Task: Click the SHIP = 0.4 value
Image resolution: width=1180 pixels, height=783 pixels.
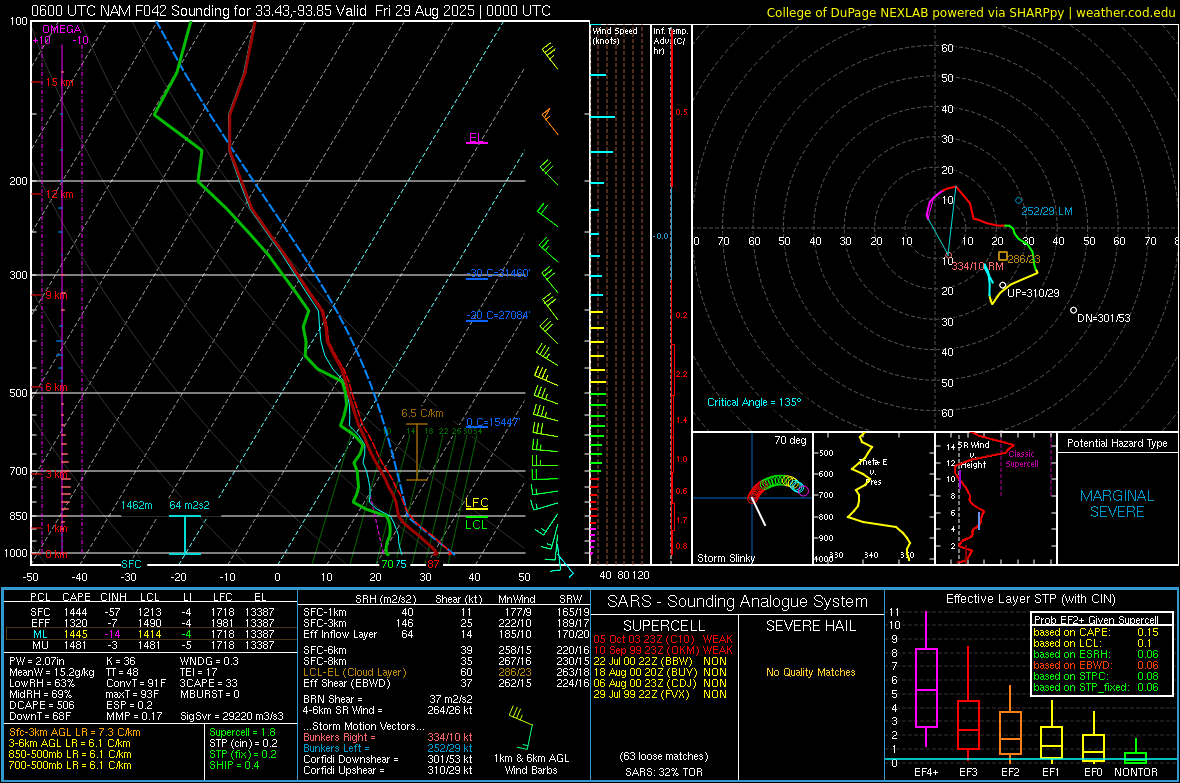Action: point(235,766)
